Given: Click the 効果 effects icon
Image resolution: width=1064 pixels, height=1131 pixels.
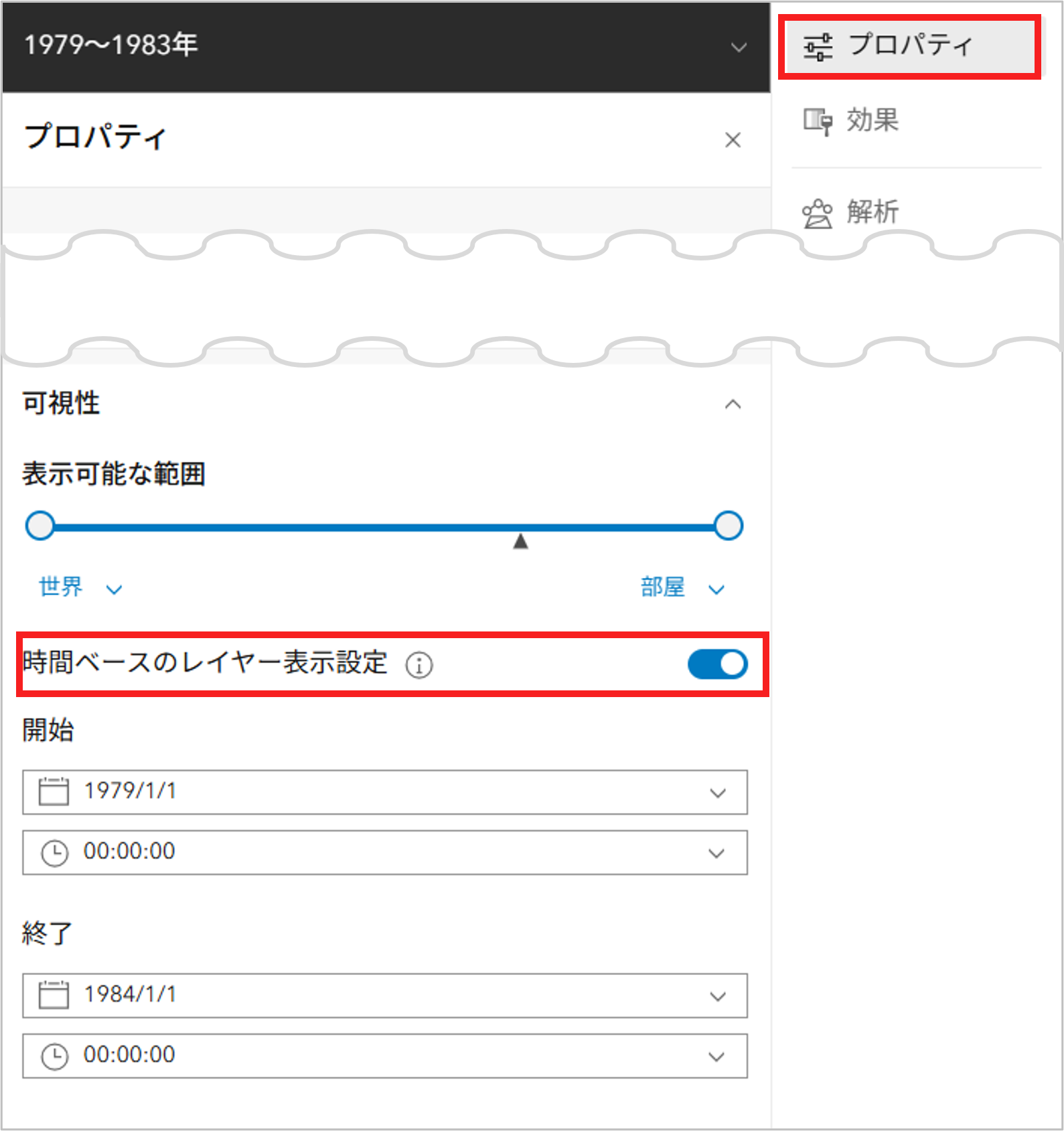Looking at the screenshot, I should point(818,122).
